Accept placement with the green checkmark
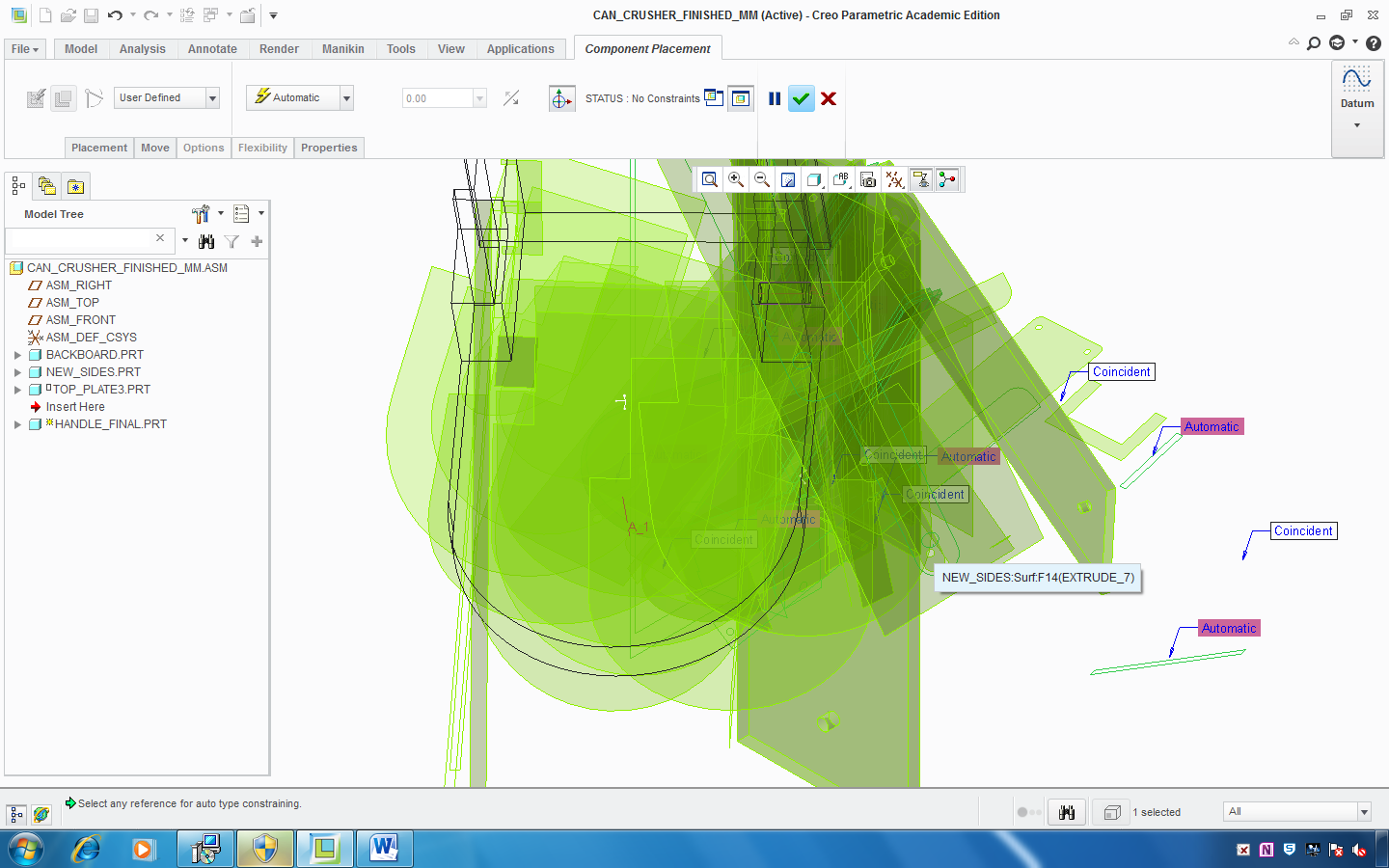Image resolution: width=1389 pixels, height=868 pixels. click(802, 98)
